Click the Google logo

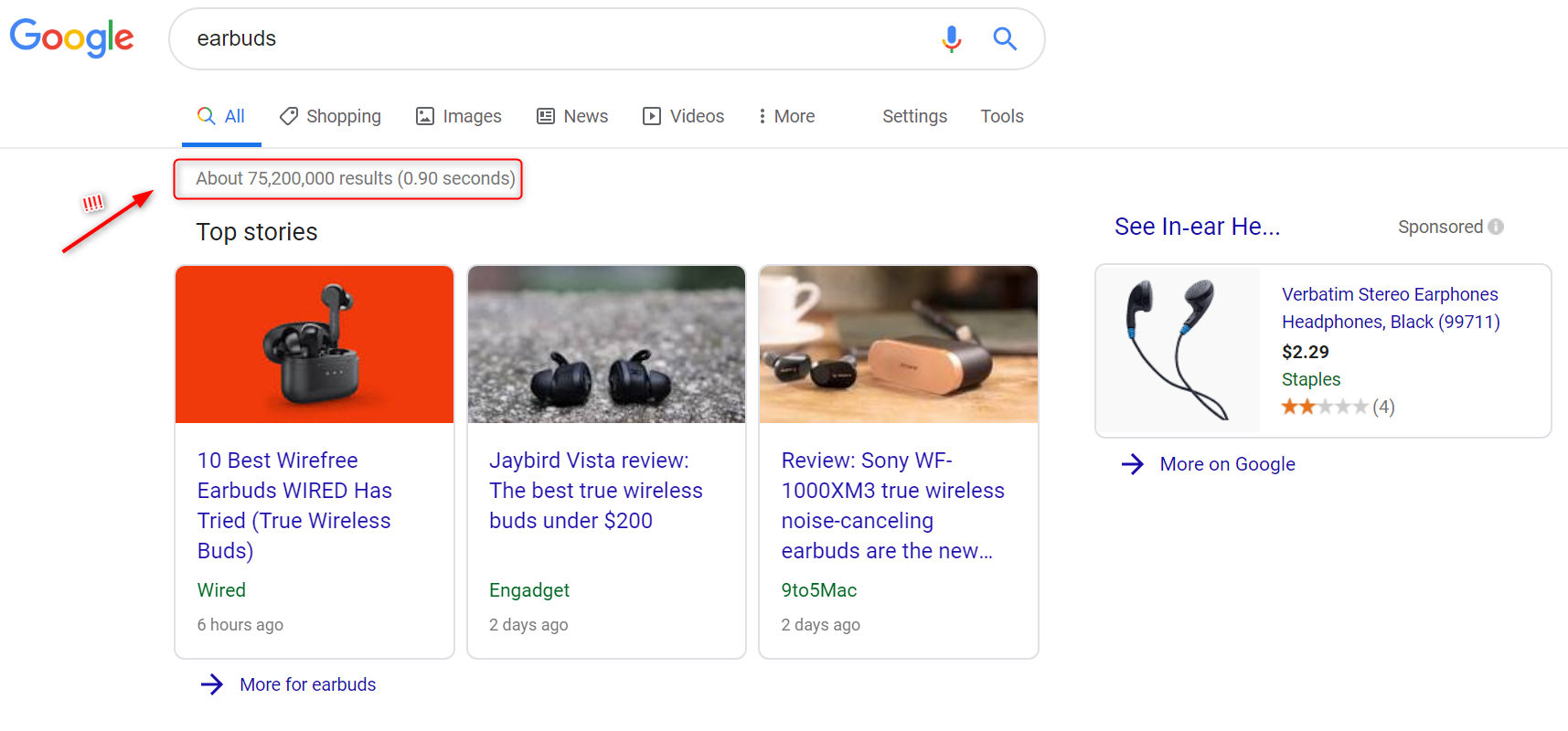click(x=71, y=38)
